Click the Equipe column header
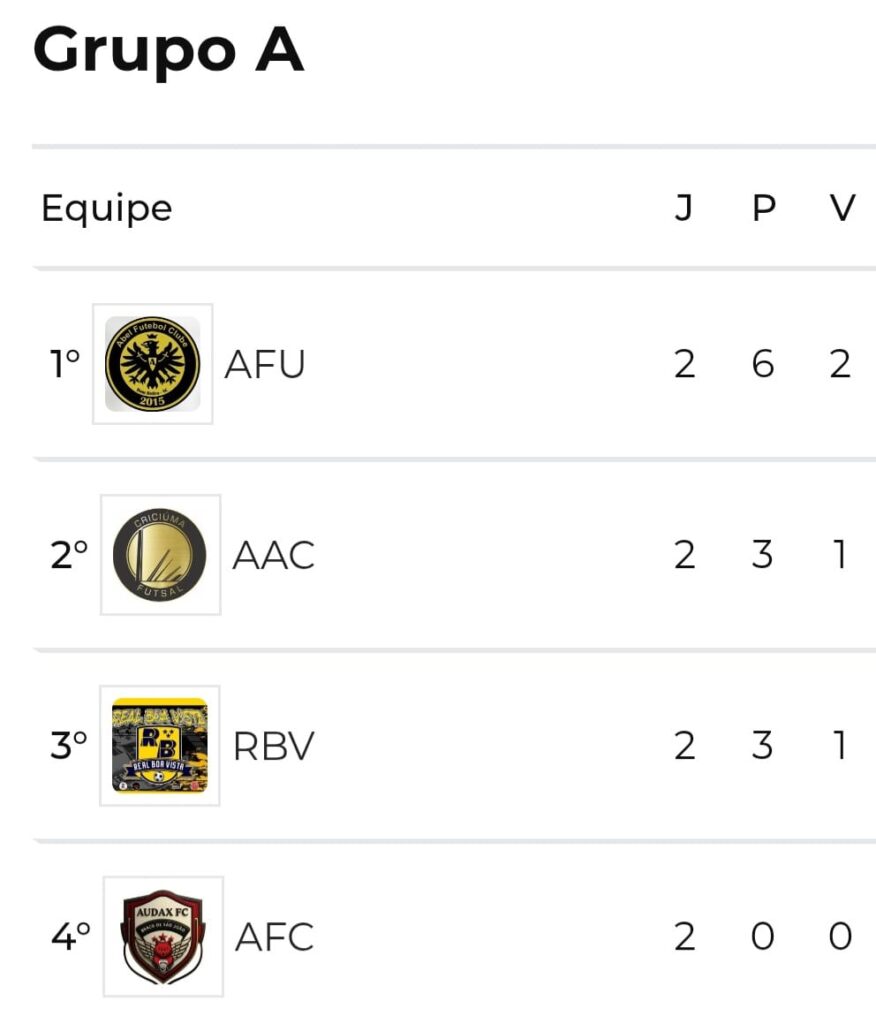876x1024 pixels. tap(106, 208)
